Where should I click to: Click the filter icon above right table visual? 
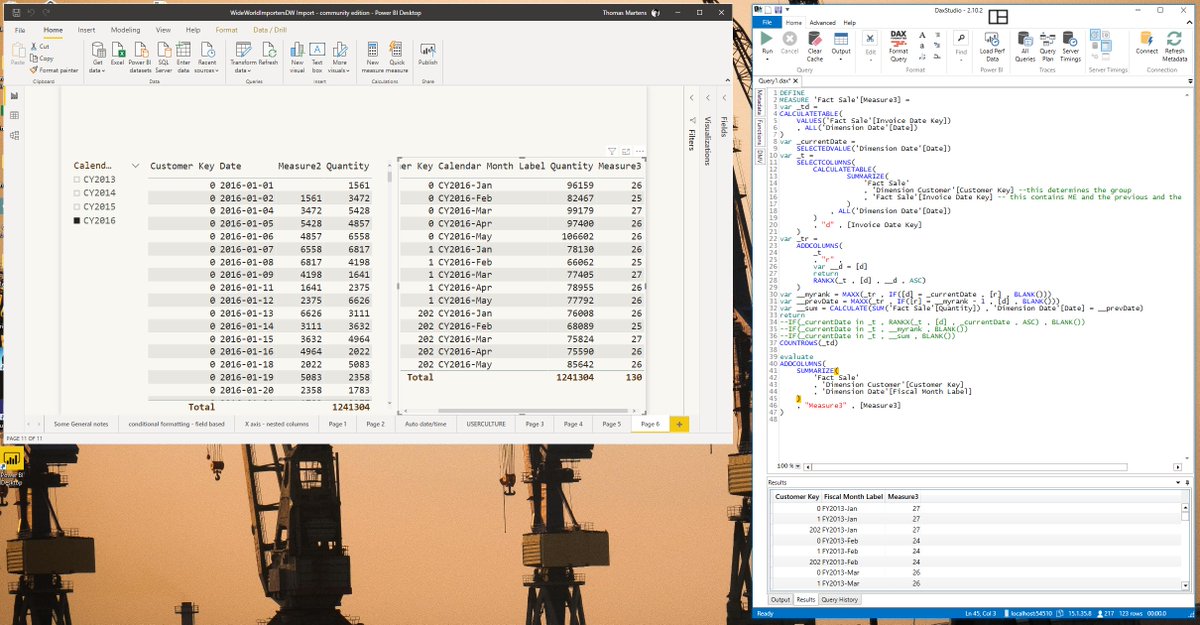point(613,151)
